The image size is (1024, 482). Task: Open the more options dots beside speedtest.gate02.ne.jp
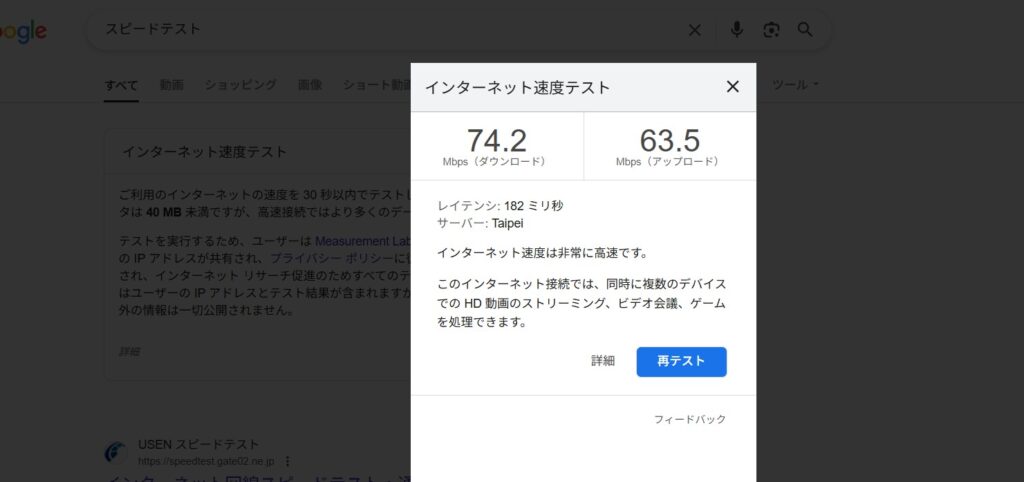tap(288, 461)
